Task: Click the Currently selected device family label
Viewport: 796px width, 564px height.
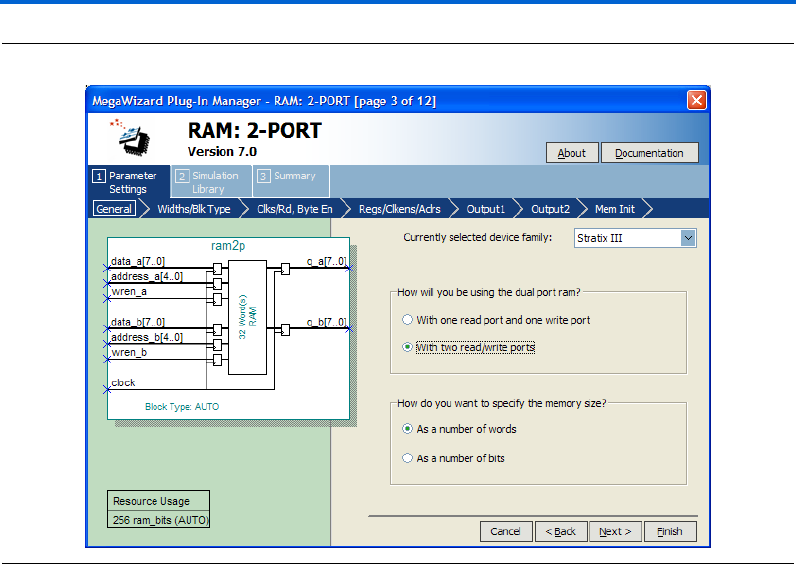Action: [477, 238]
